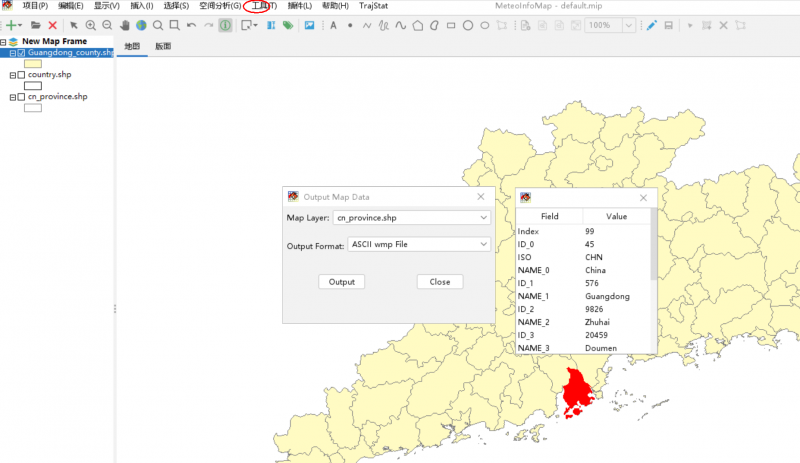Click the Full Extent globe icon
The width and height of the screenshot is (800, 463).
click(141, 25)
